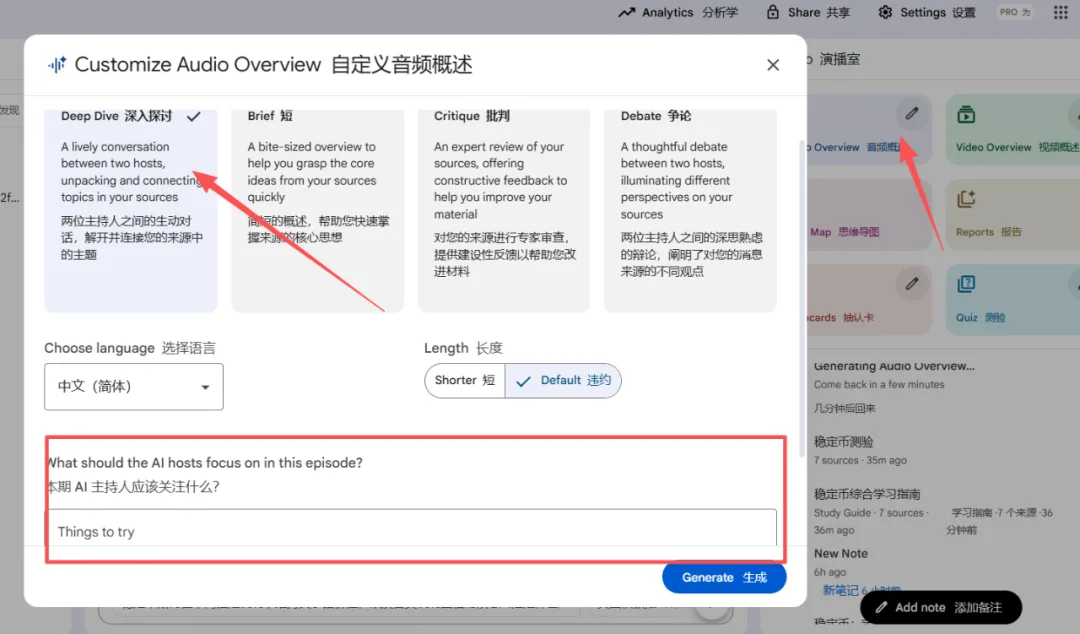Click the Flashcards pencil edit icon

coord(911,284)
